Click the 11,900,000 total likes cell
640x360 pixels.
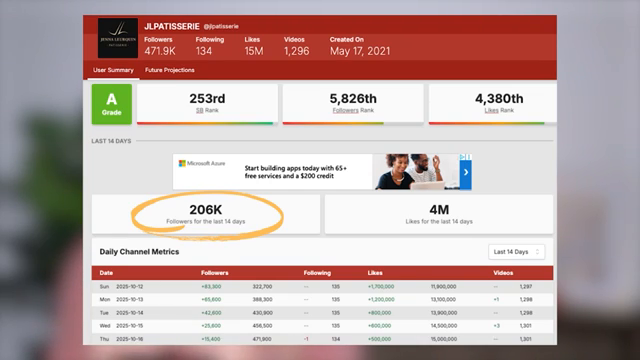tap(443, 287)
